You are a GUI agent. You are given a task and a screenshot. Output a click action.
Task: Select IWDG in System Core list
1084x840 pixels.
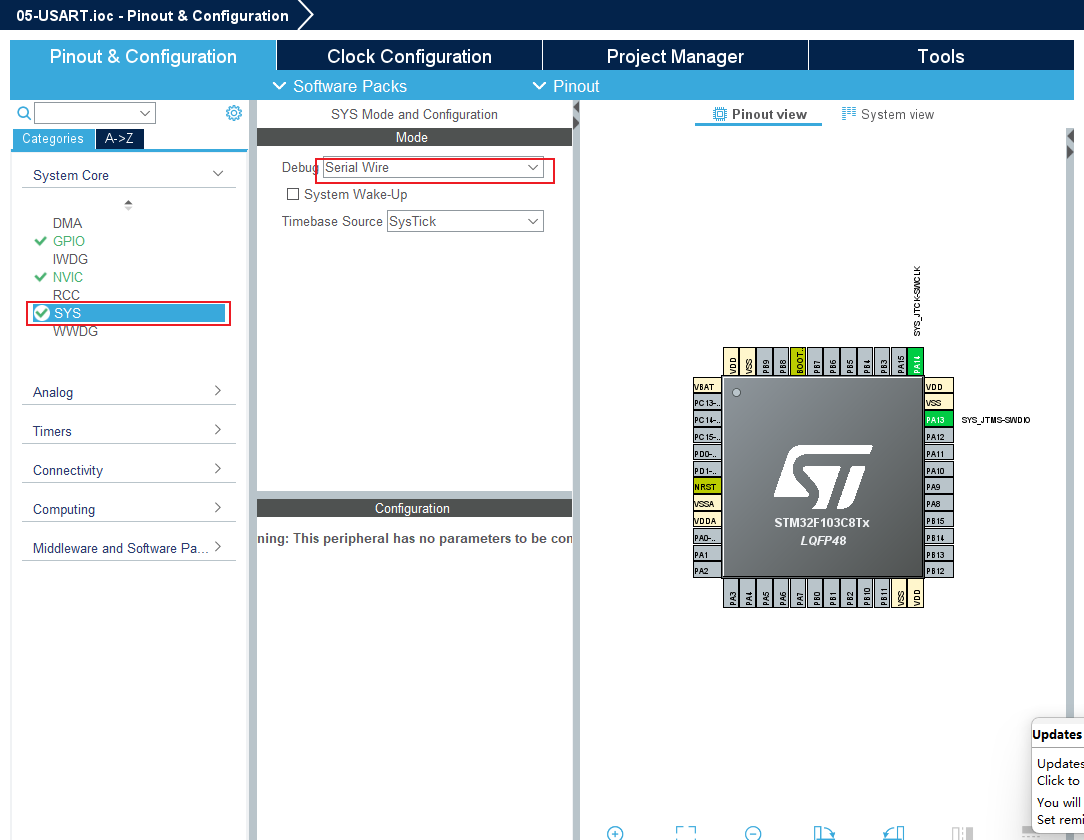70,259
